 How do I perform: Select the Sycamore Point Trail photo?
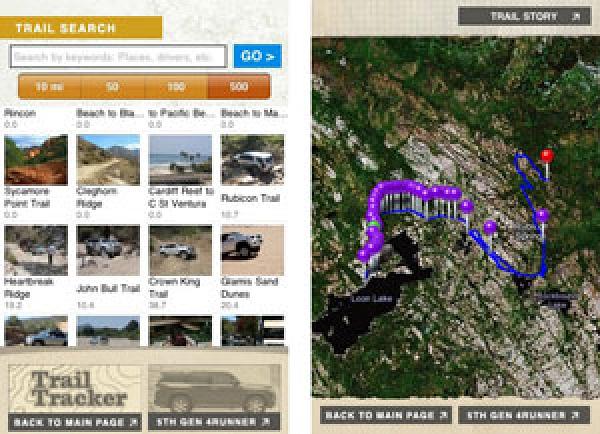tap(36, 160)
